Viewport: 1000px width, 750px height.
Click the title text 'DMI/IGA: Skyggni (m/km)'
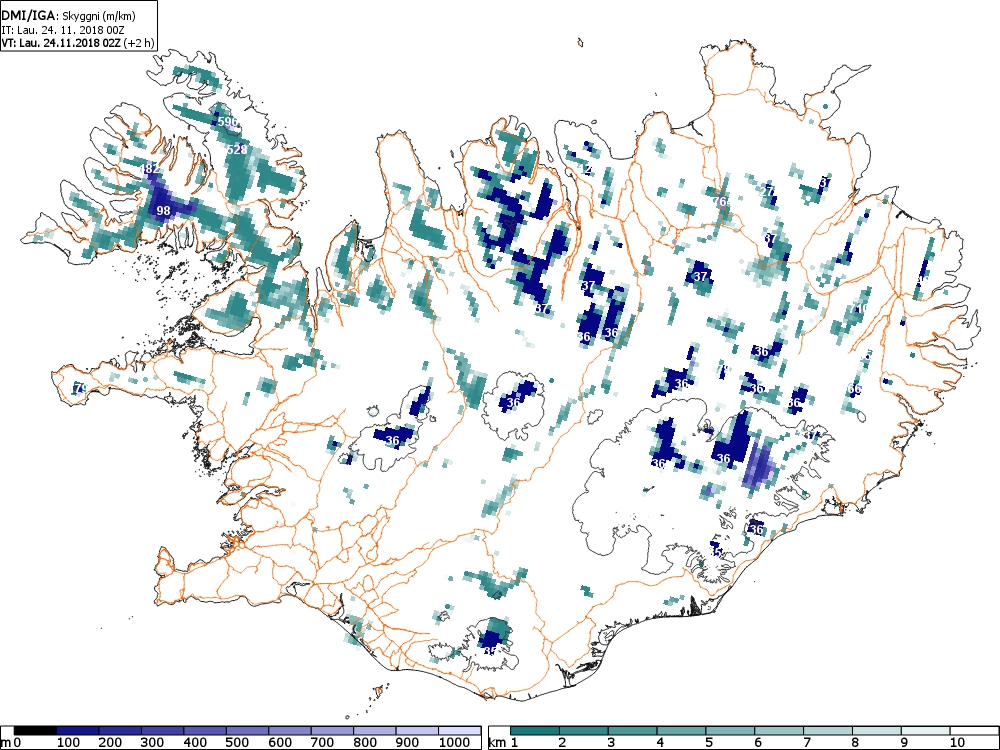[68, 16]
